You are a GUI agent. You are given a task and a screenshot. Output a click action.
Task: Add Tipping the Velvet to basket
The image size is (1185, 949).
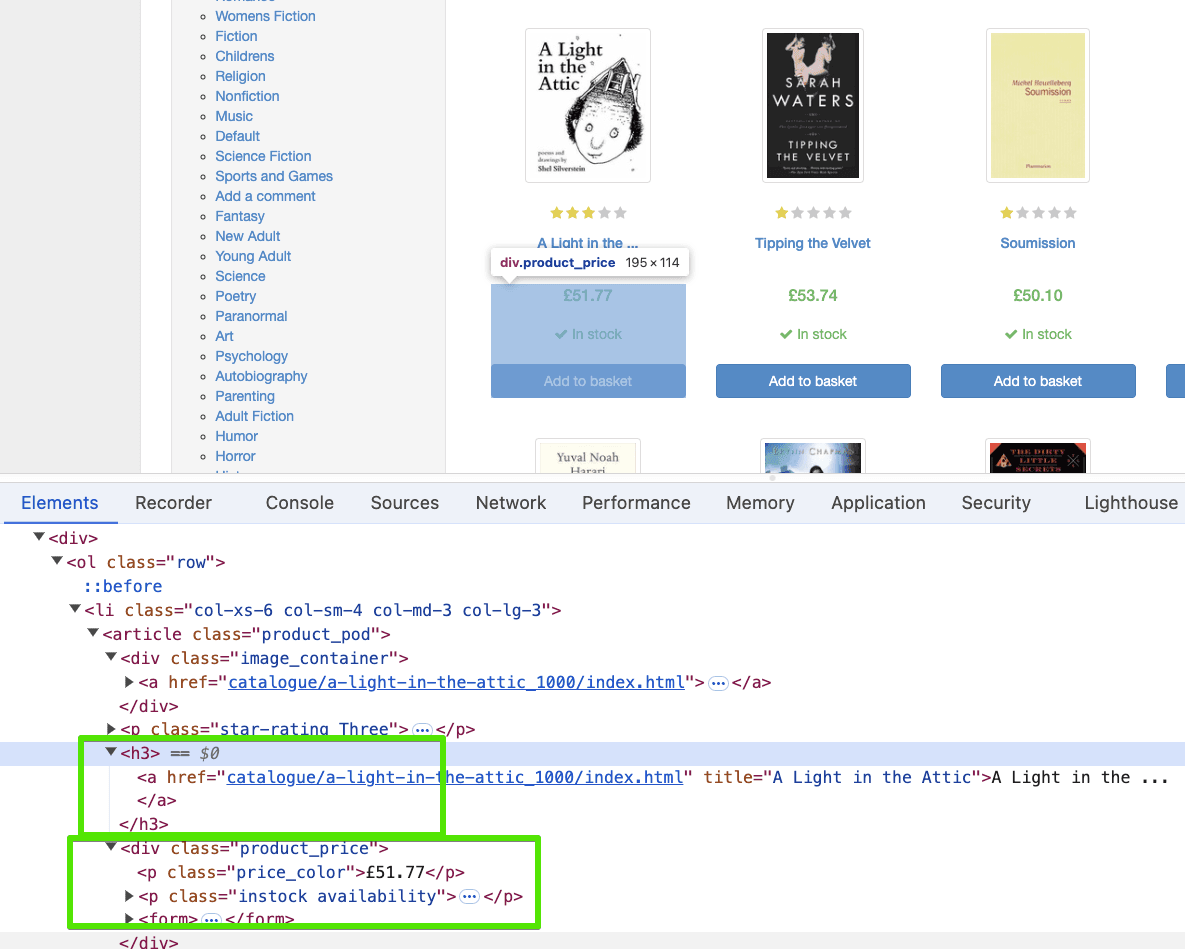tap(812, 381)
